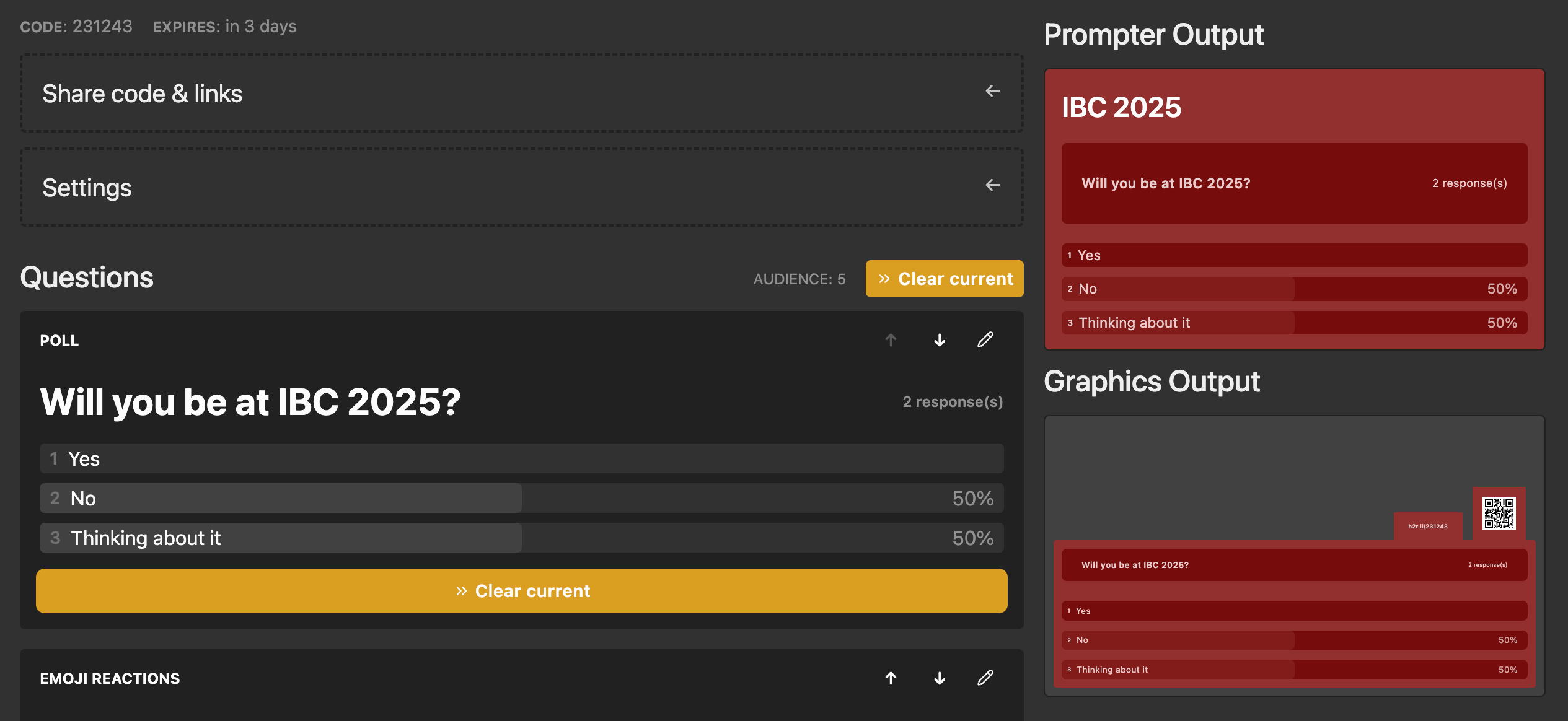The height and width of the screenshot is (721, 1568).
Task: Click Thinking about it in Prompter Output
Action: [1294, 323]
